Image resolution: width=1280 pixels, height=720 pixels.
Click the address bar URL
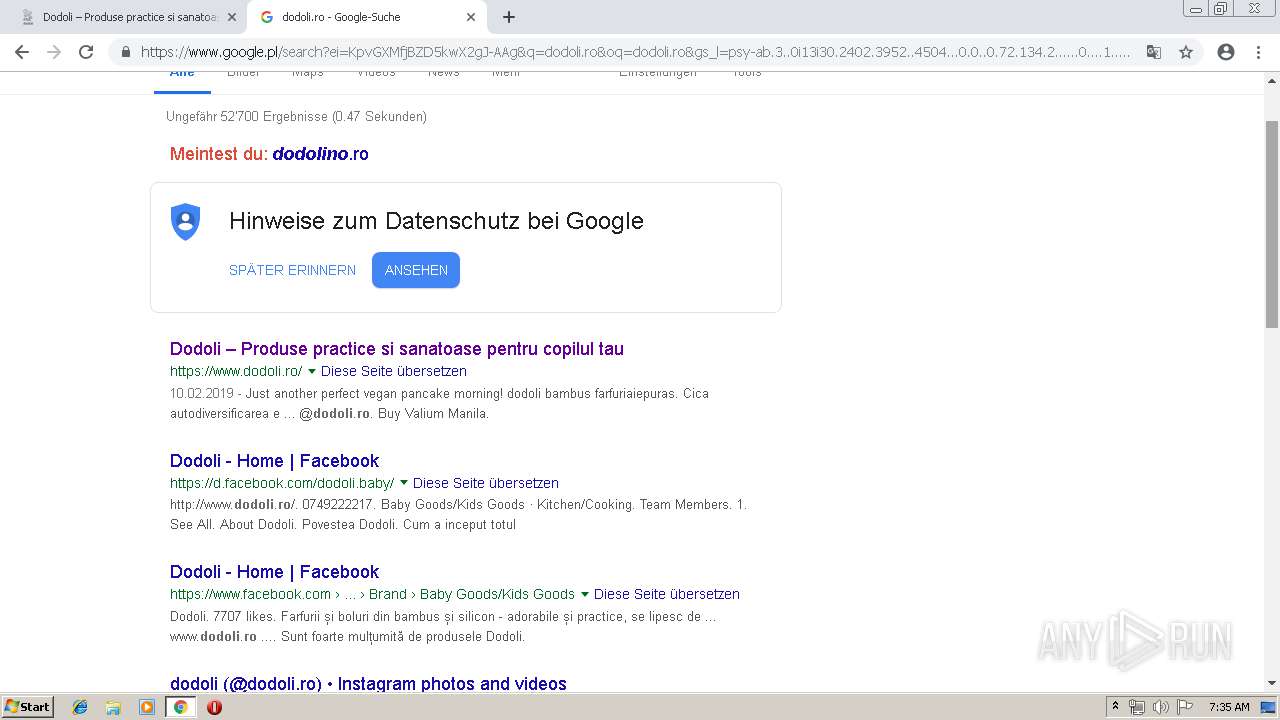coord(635,52)
